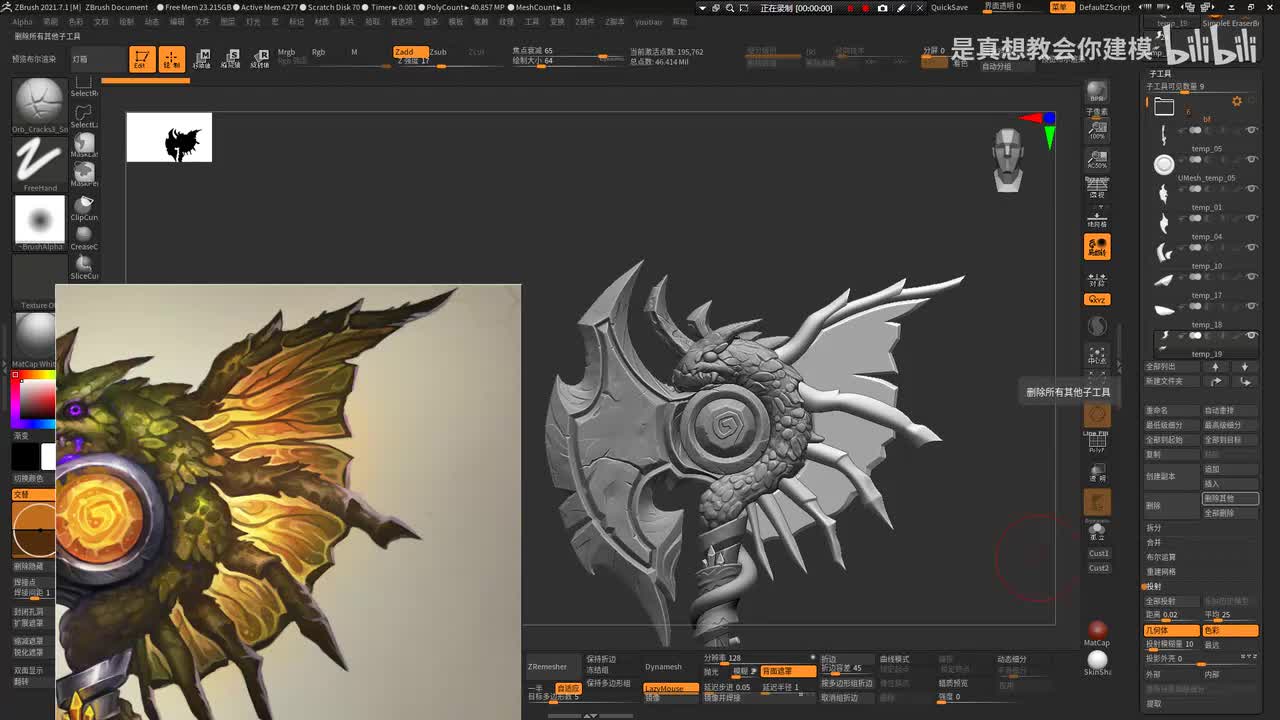This screenshot has width=1280, height=720.
Task: Expand the 拆分 split section
Action: [1154, 527]
